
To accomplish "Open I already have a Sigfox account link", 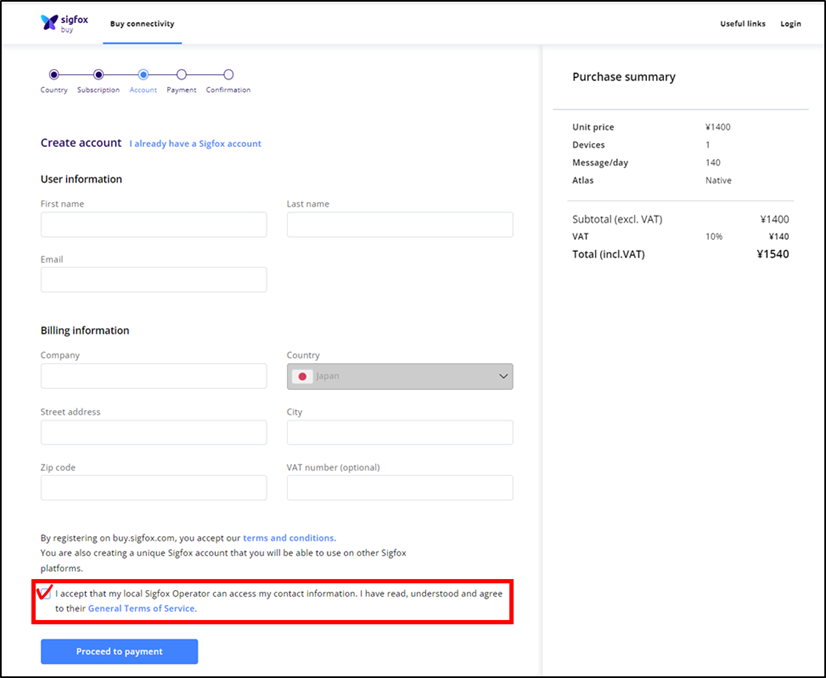I will point(195,143).
